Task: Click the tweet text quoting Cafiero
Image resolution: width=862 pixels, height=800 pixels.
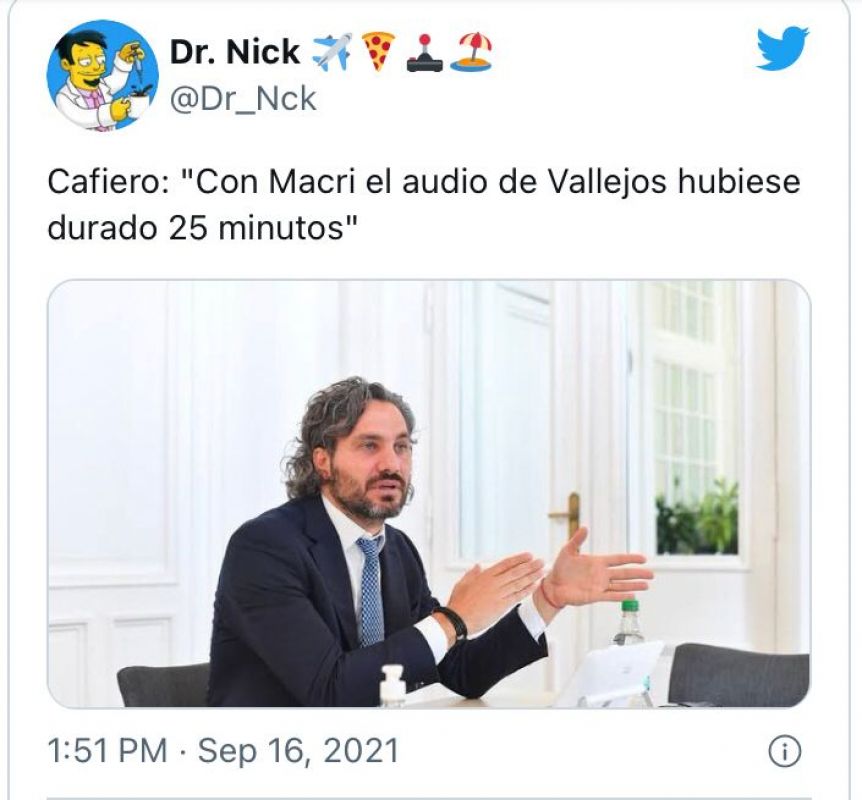Action: (x=423, y=205)
